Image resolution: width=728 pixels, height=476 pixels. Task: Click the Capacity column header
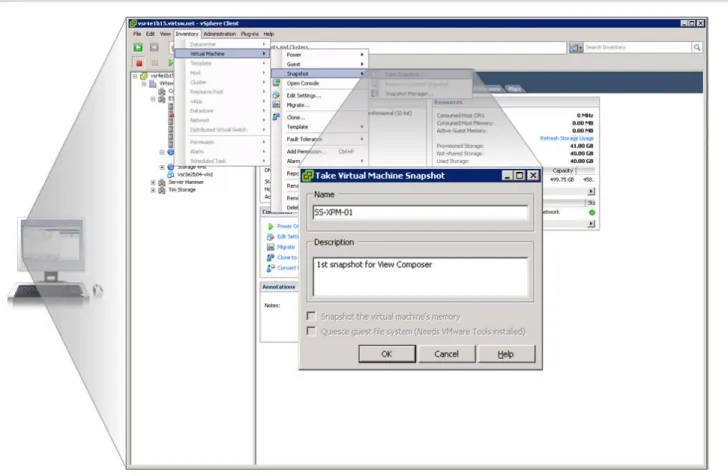click(x=563, y=170)
